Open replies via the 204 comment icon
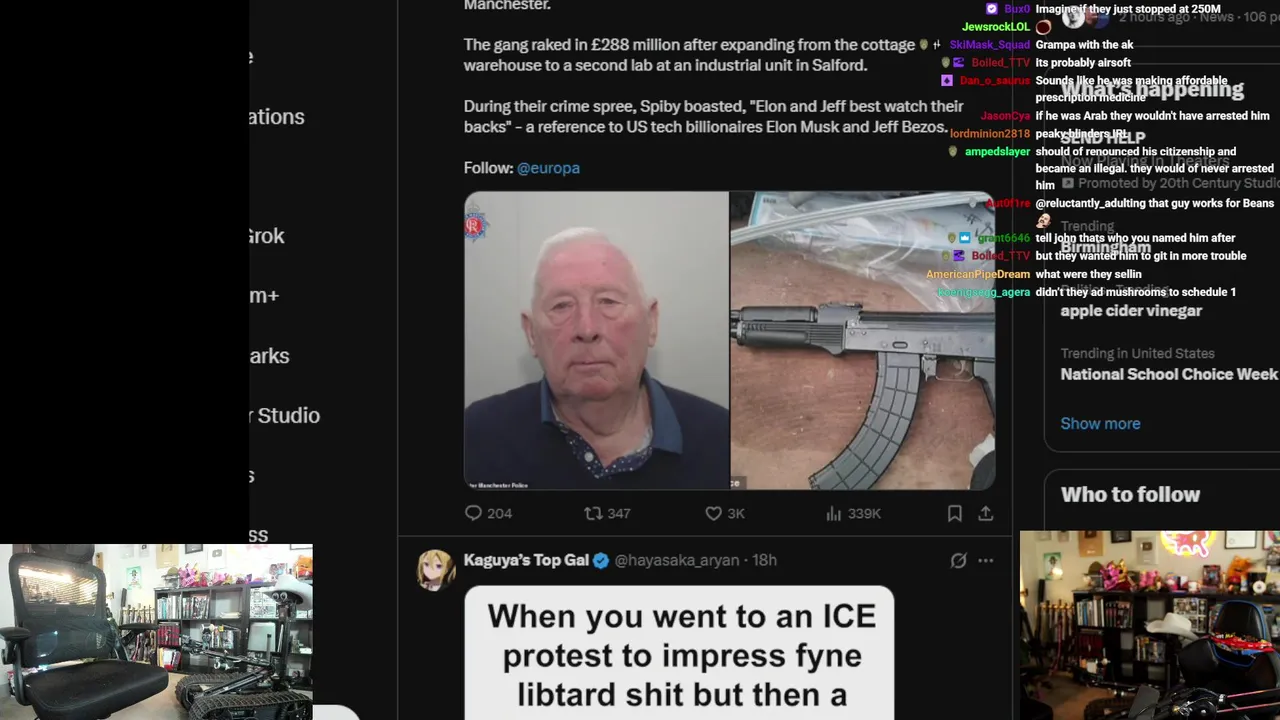 pos(474,513)
